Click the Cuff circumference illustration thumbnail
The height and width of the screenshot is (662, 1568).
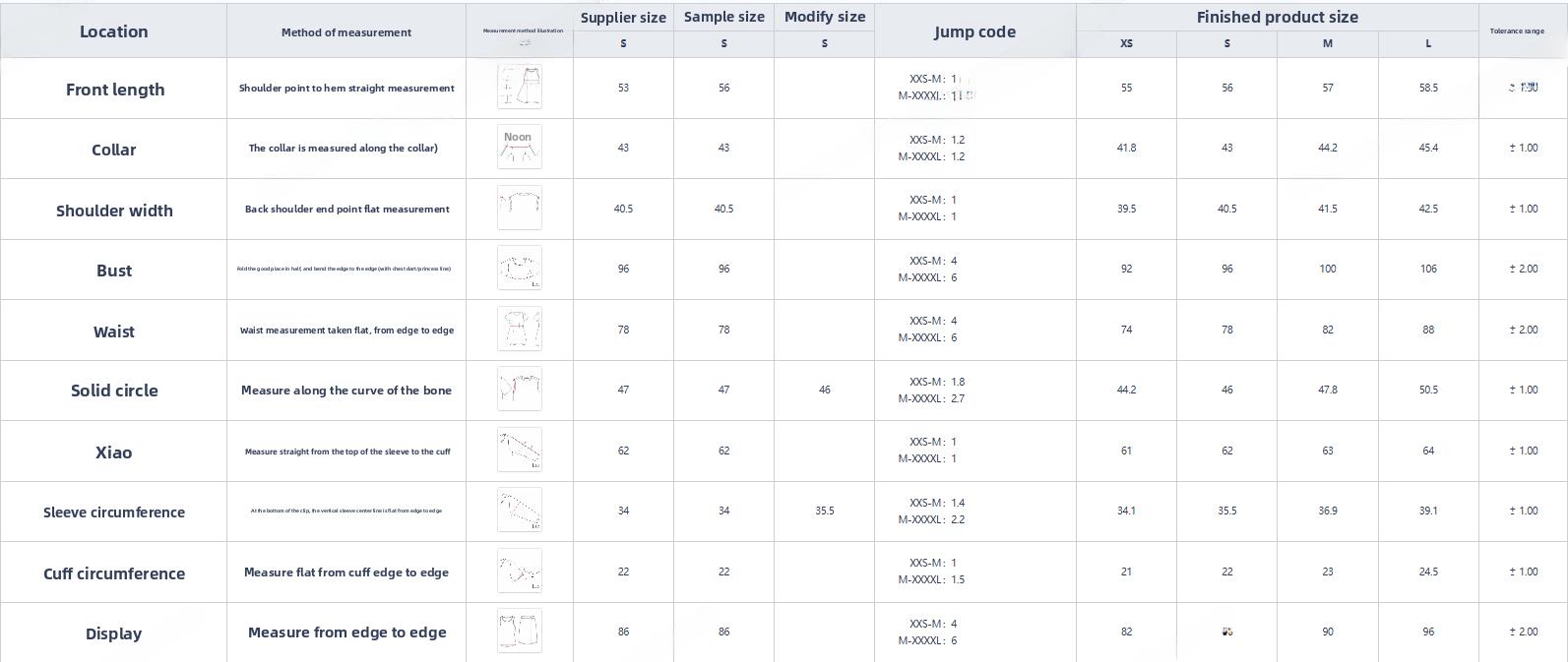tap(519, 571)
